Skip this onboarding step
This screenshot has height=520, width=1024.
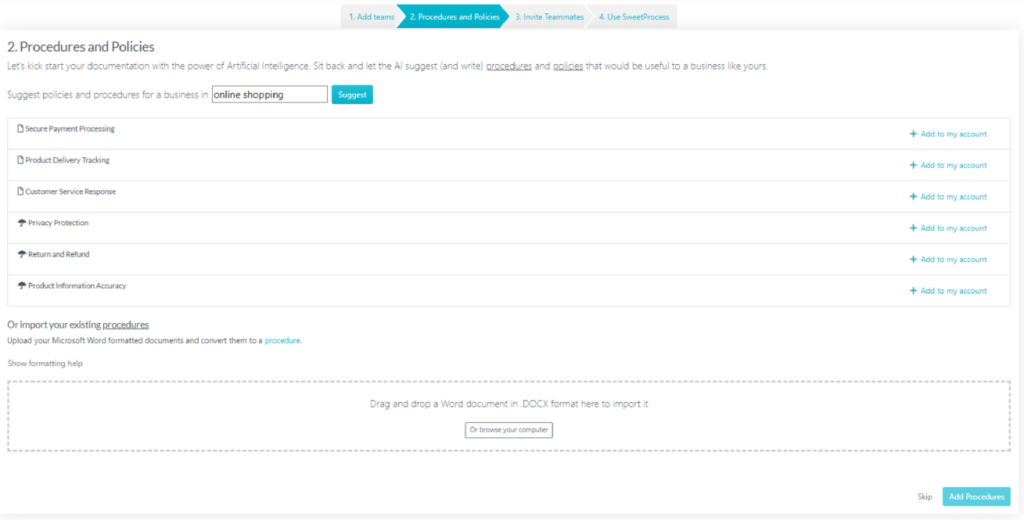click(x=925, y=496)
